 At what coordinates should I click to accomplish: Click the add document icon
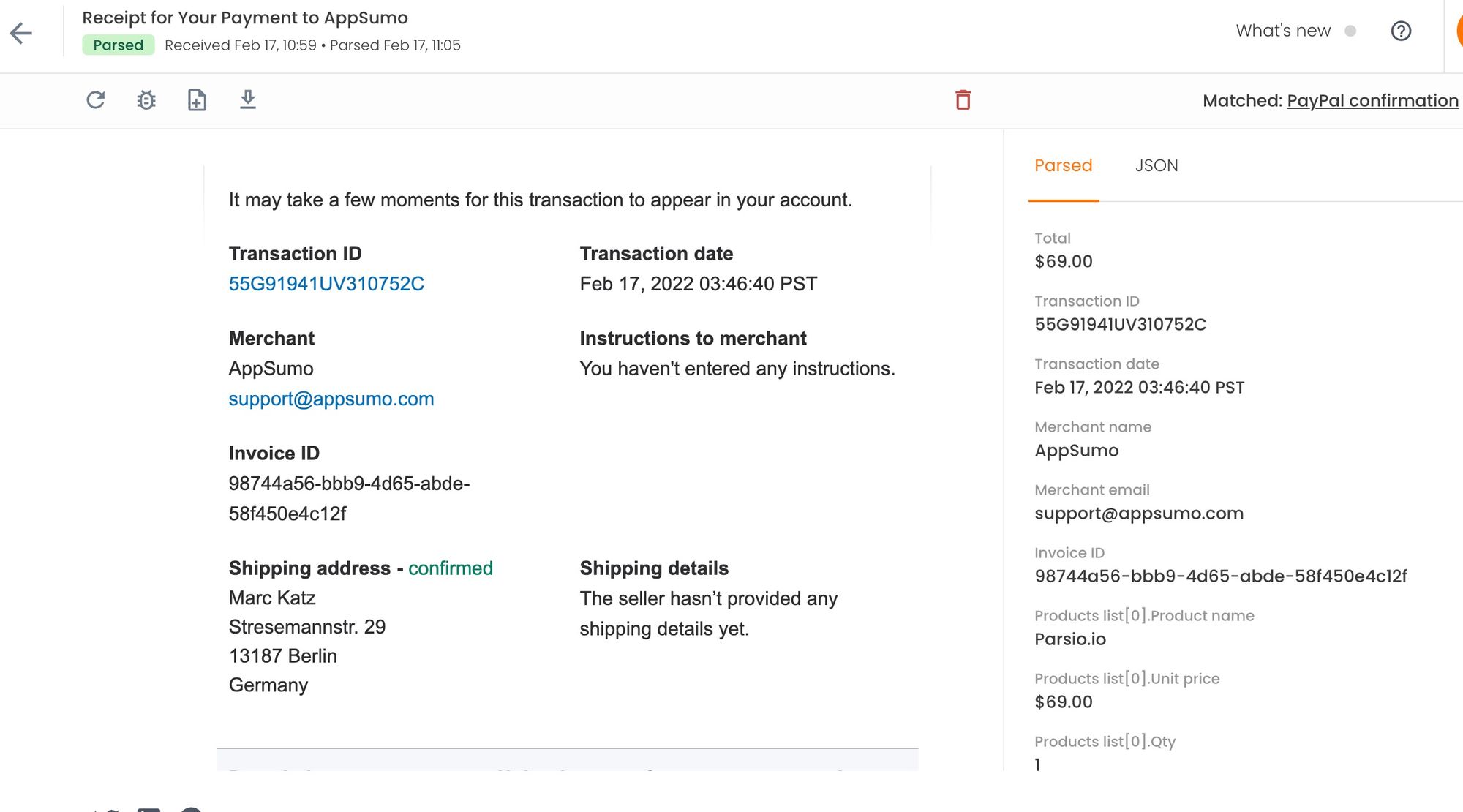coord(197,100)
